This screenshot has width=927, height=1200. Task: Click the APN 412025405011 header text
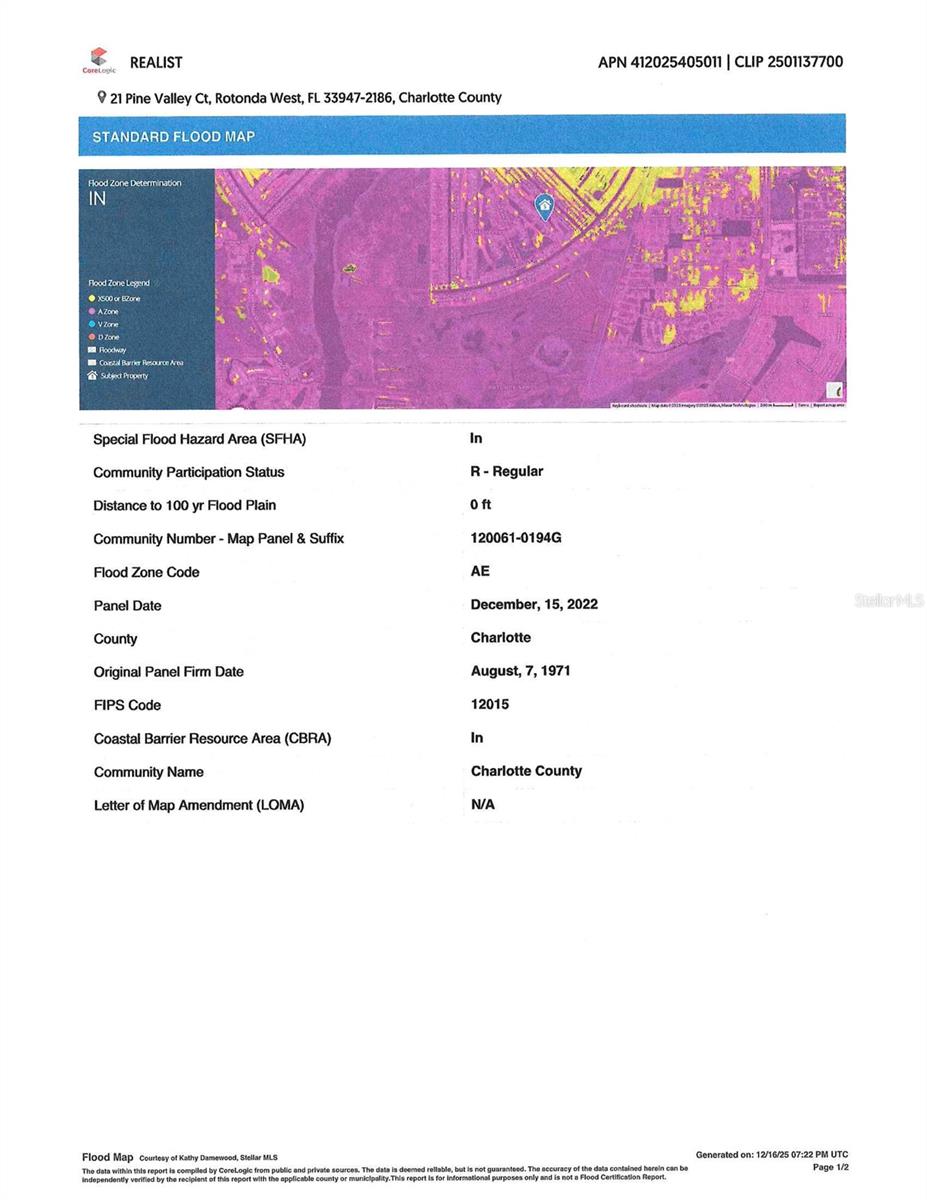coord(661,61)
